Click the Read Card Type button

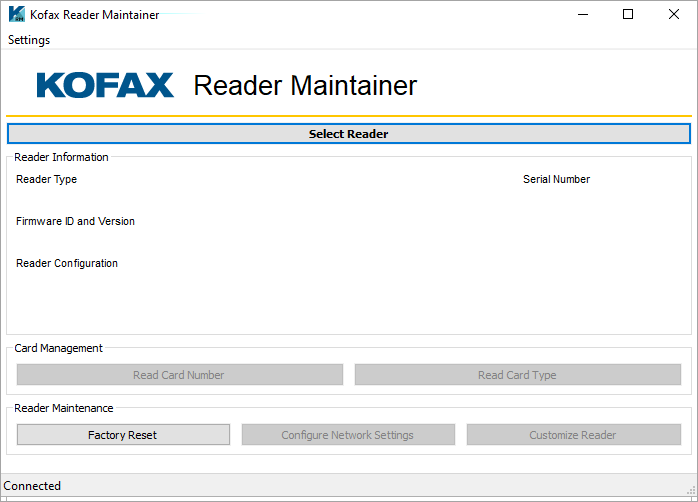517,375
